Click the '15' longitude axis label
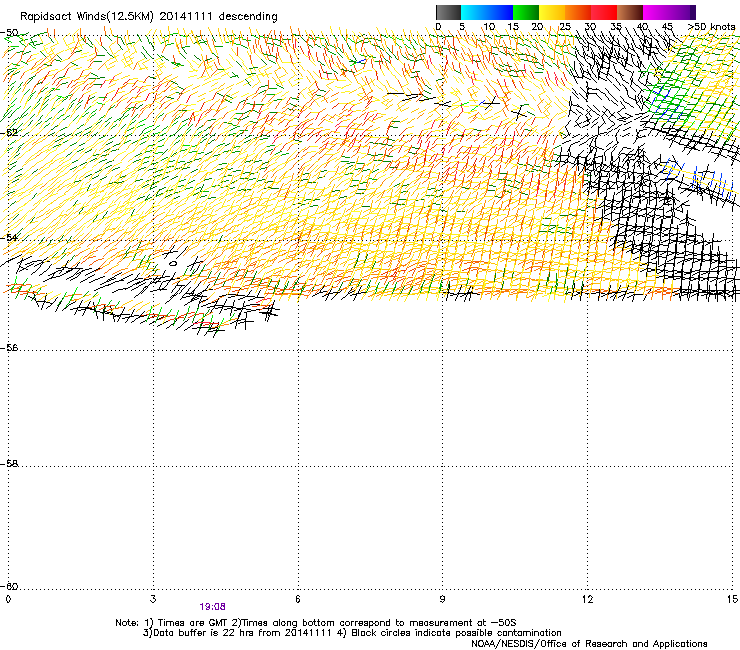 click(x=732, y=599)
